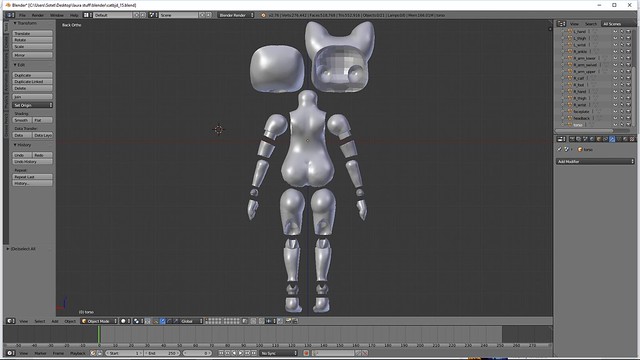Click the play animation button in timeline
This screenshot has height=360, width=640.
[x=241, y=353]
